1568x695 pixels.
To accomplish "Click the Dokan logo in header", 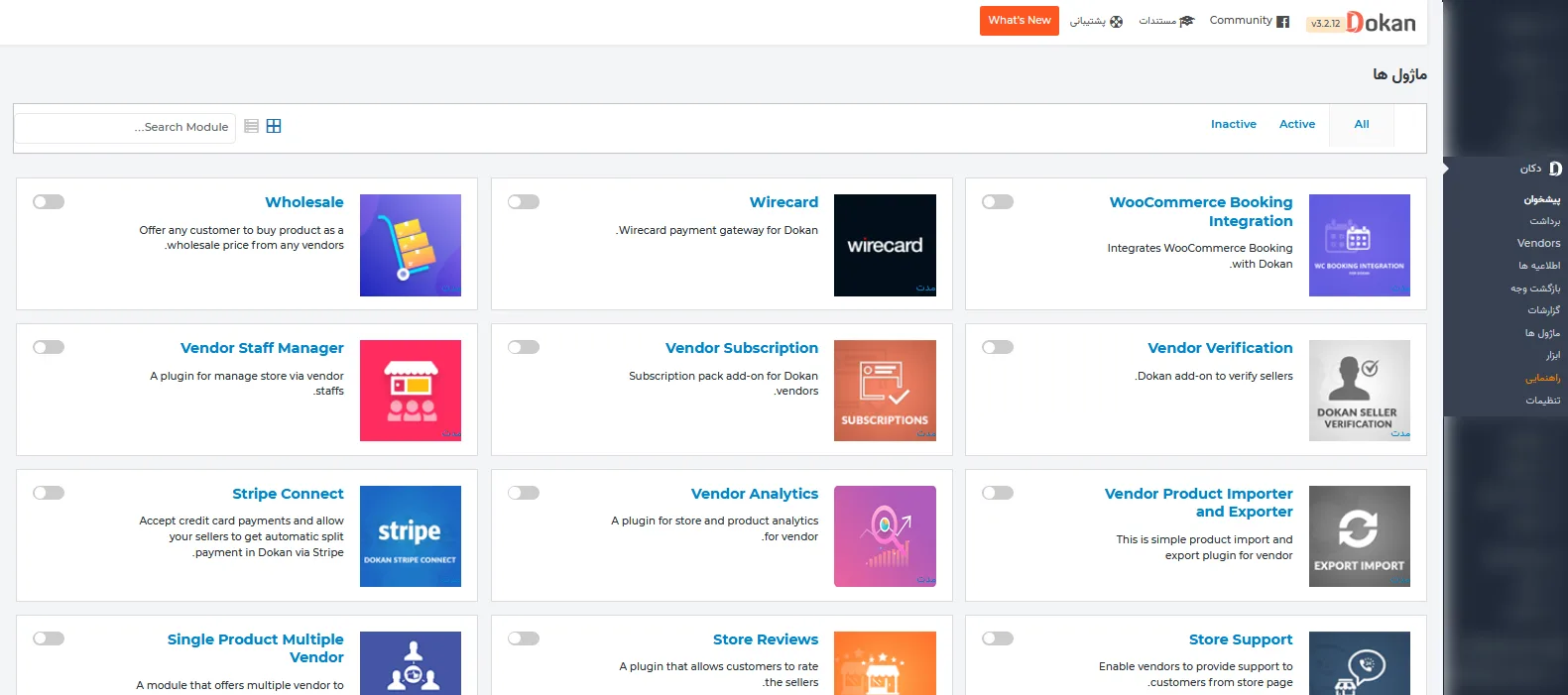I will tap(1381, 22).
